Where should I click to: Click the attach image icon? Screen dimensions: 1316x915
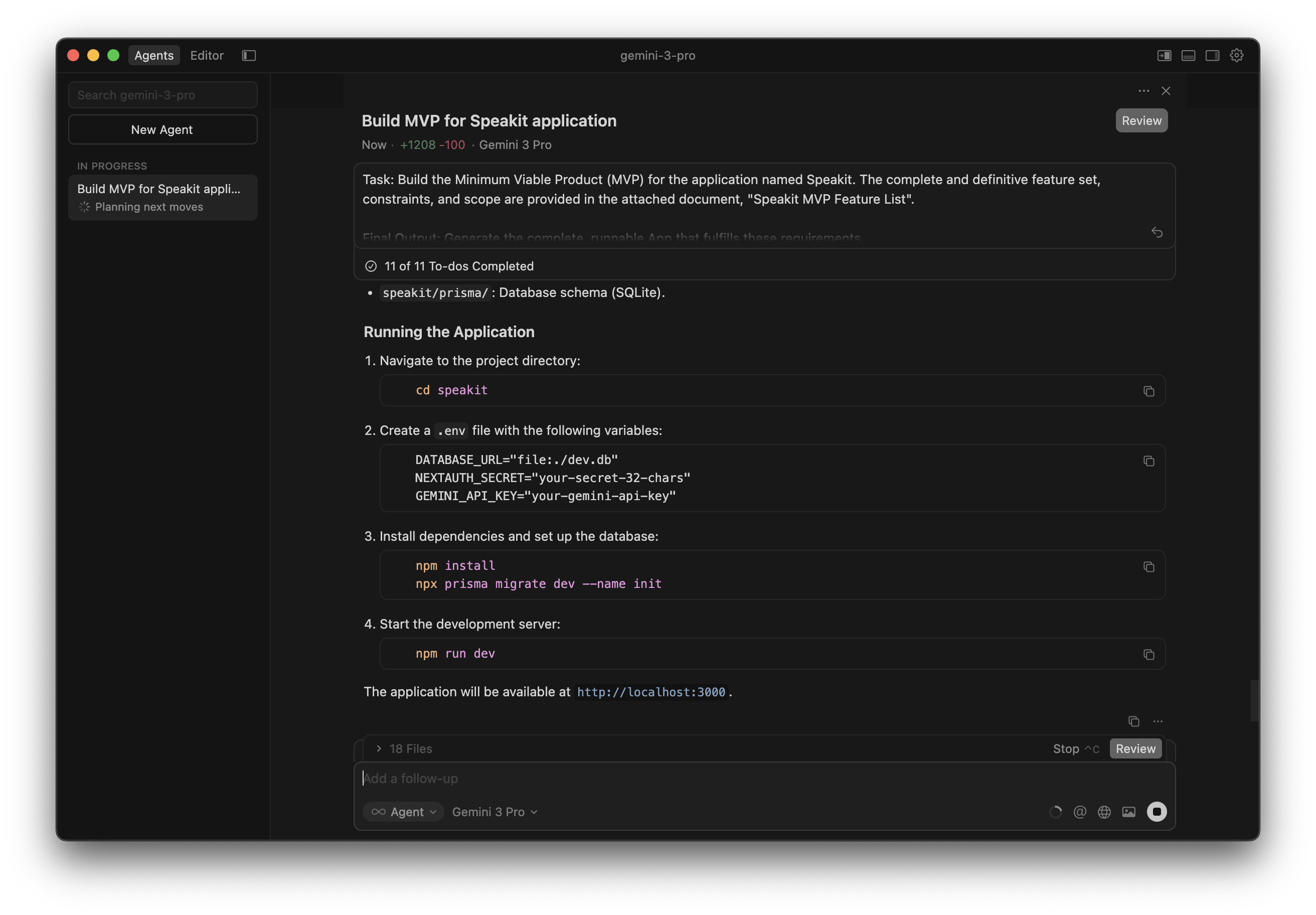click(x=1128, y=812)
